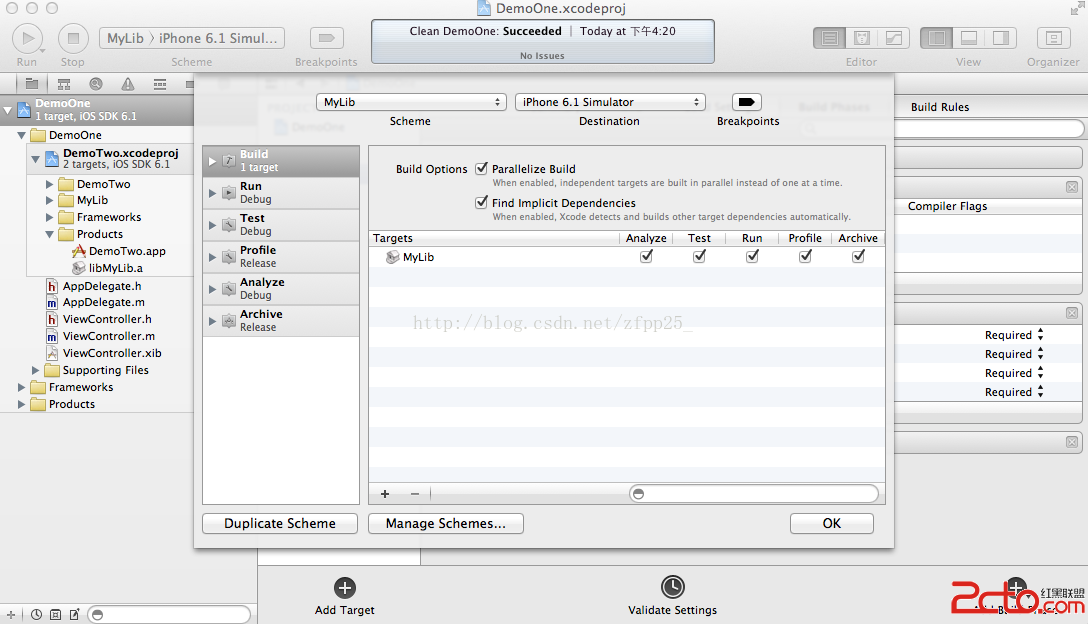
Task: Click the Duplicate Scheme button
Action: [280, 523]
